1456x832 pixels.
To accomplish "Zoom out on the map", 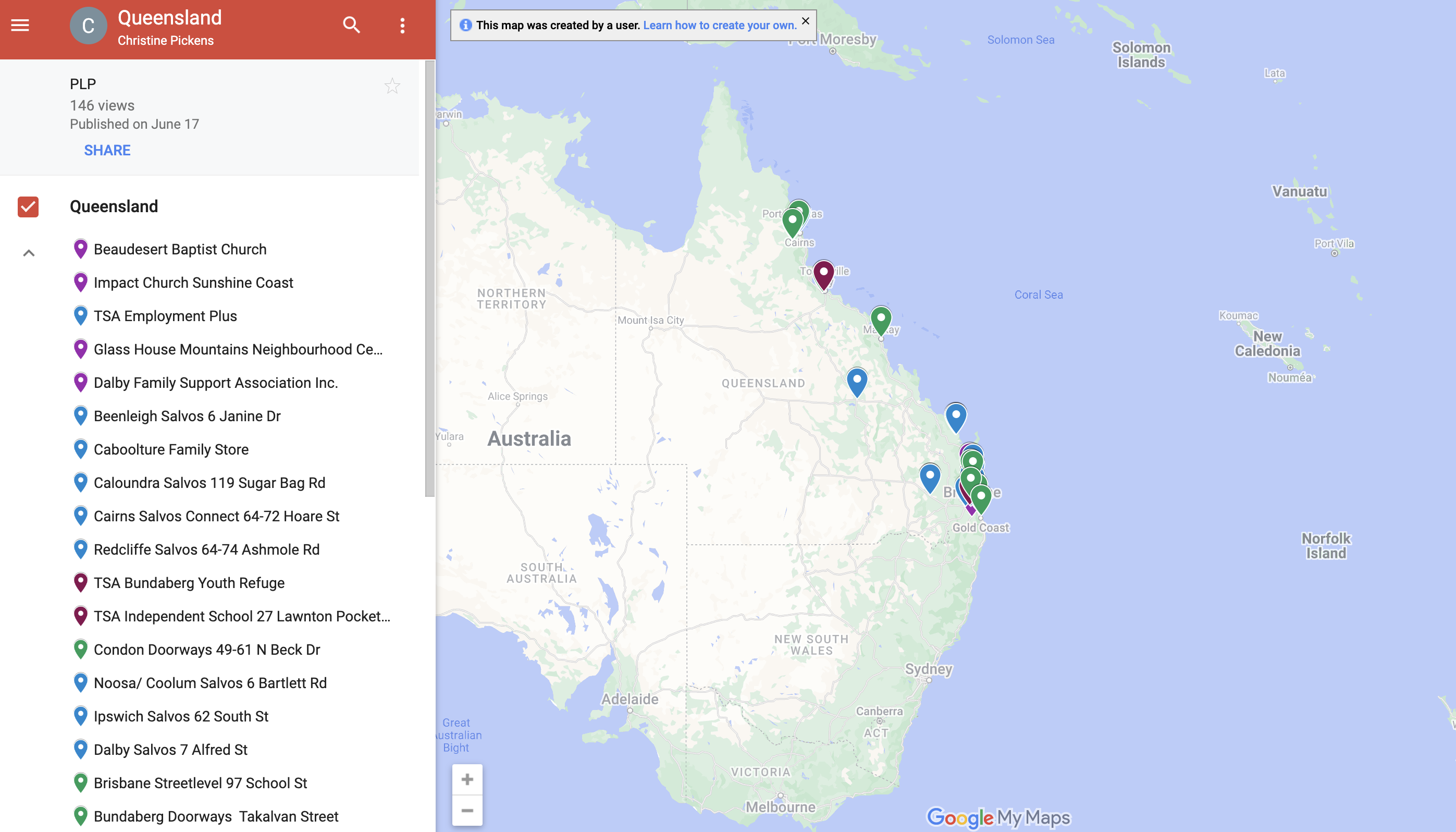I will tap(467, 810).
